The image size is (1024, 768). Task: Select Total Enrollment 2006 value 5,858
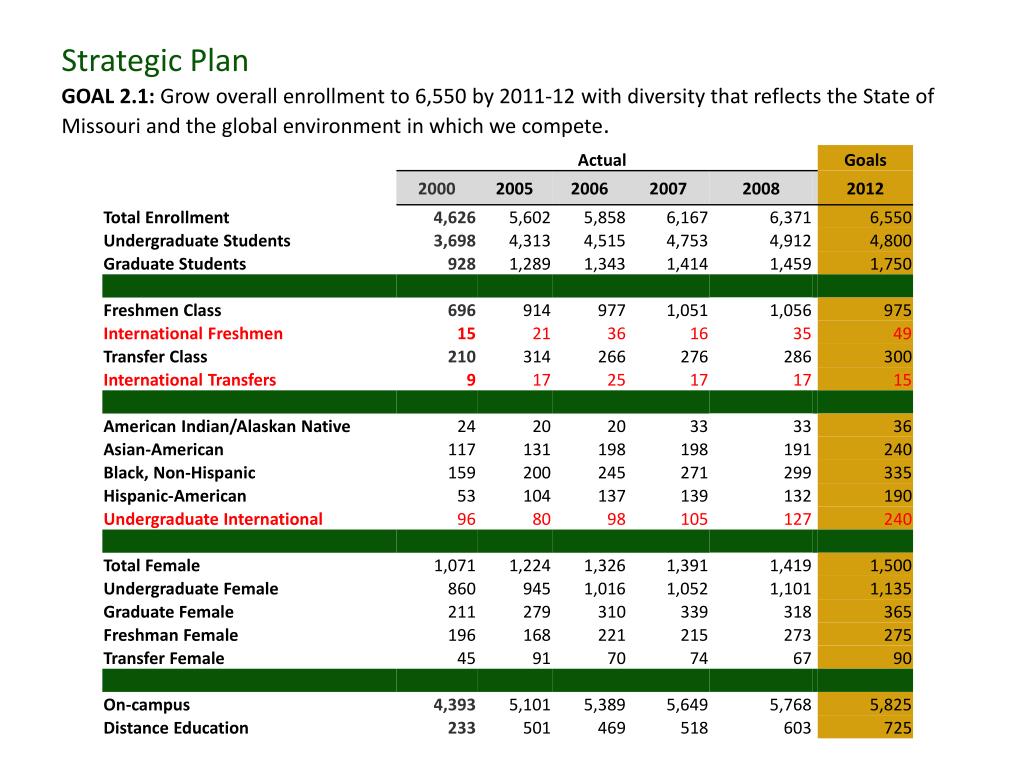(605, 218)
